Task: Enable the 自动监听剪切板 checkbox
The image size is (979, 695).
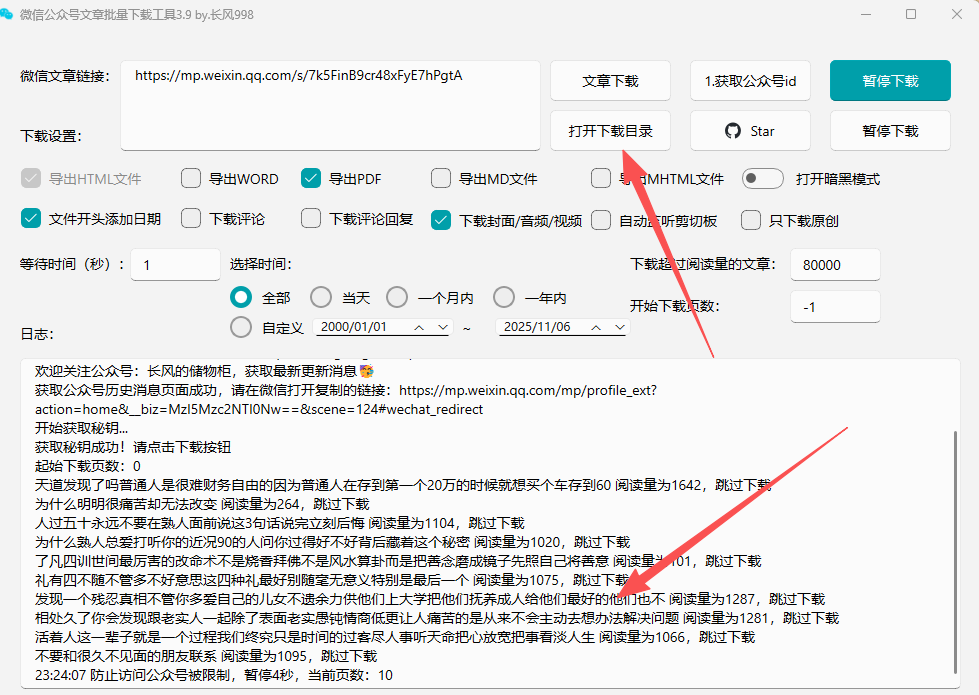Action: (x=601, y=220)
